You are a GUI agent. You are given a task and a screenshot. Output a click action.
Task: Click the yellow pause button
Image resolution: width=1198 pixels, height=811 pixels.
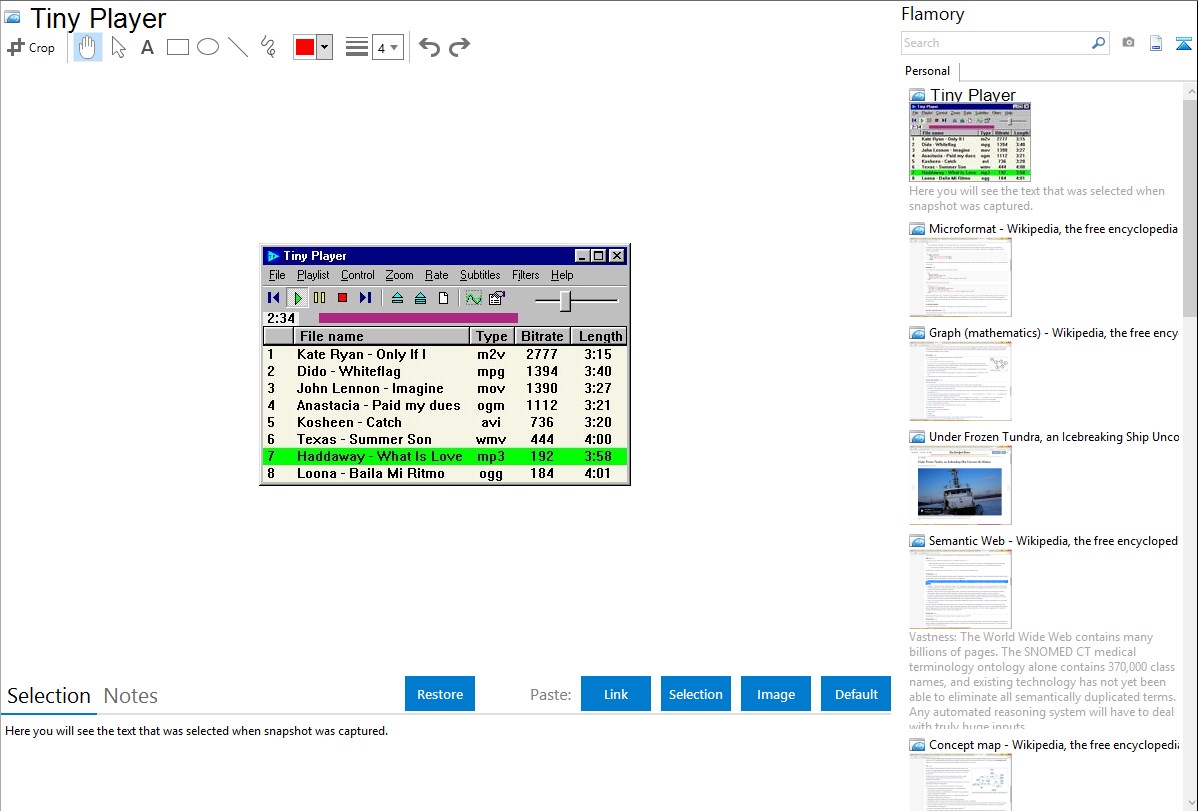pyautogui.click(x=319, y=298)
